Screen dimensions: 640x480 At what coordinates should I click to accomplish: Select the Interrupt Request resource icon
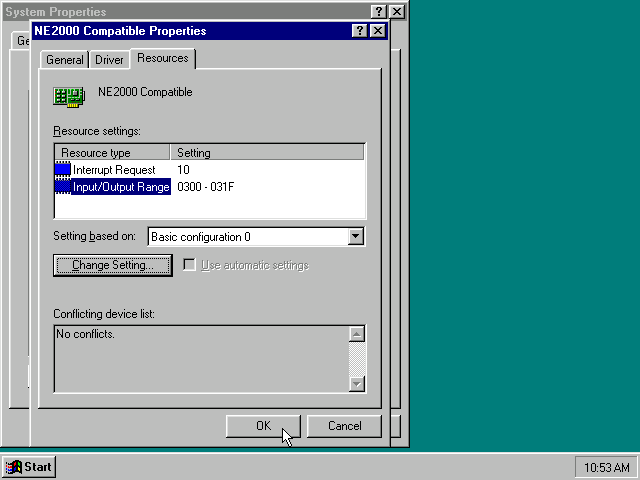[63, 169]
